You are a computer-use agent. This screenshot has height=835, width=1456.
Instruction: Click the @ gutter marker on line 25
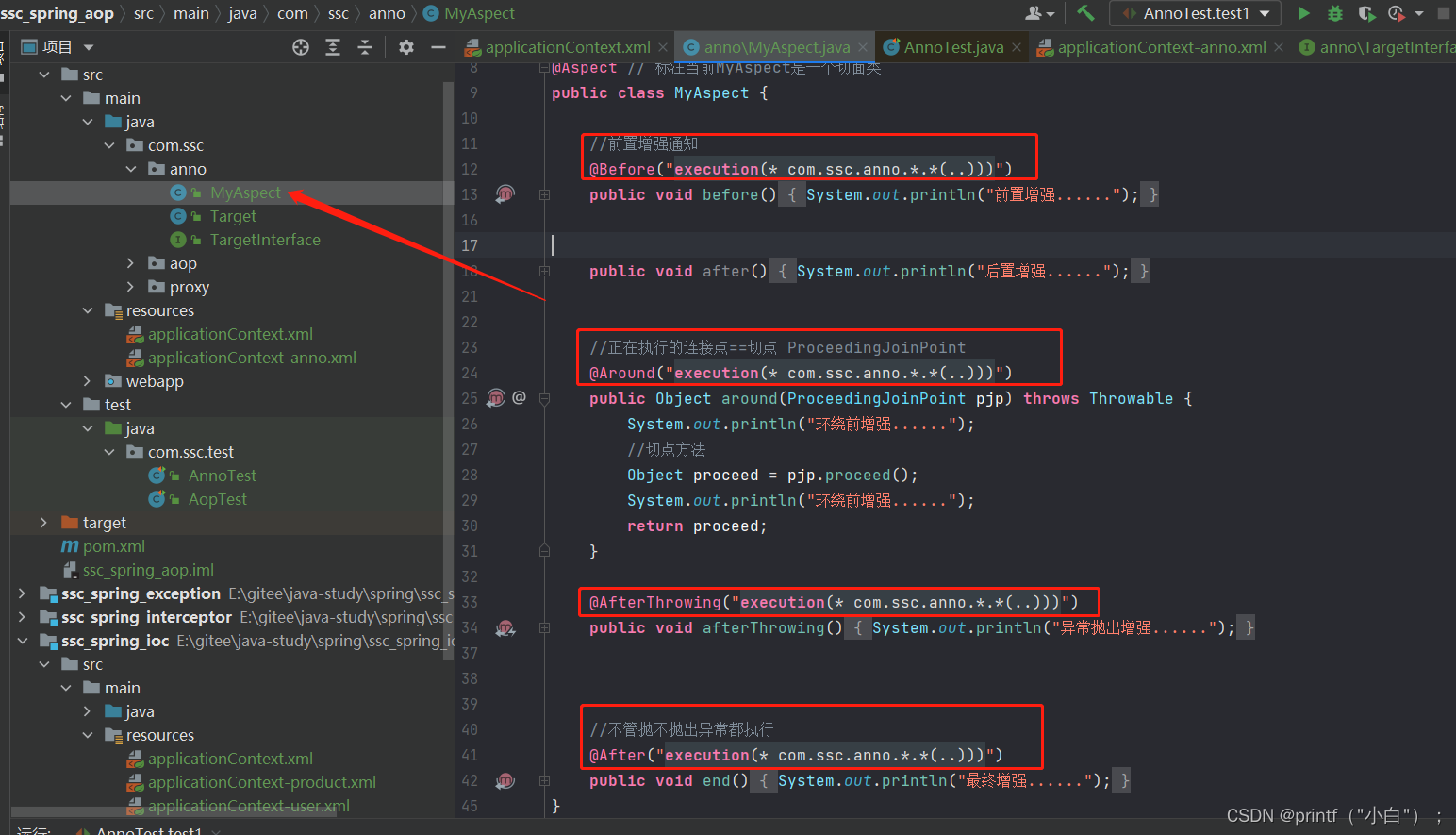(x=519, y=397)
